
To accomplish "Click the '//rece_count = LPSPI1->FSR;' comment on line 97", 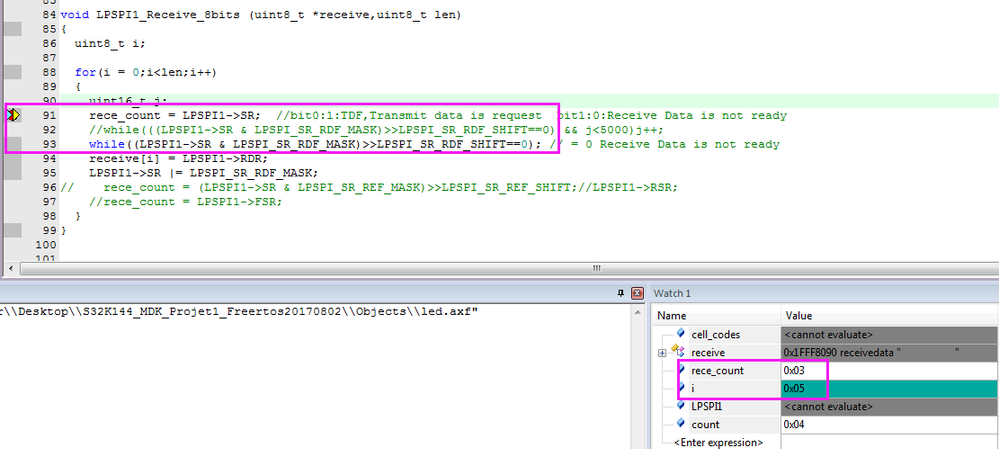I will click(185, 201).
